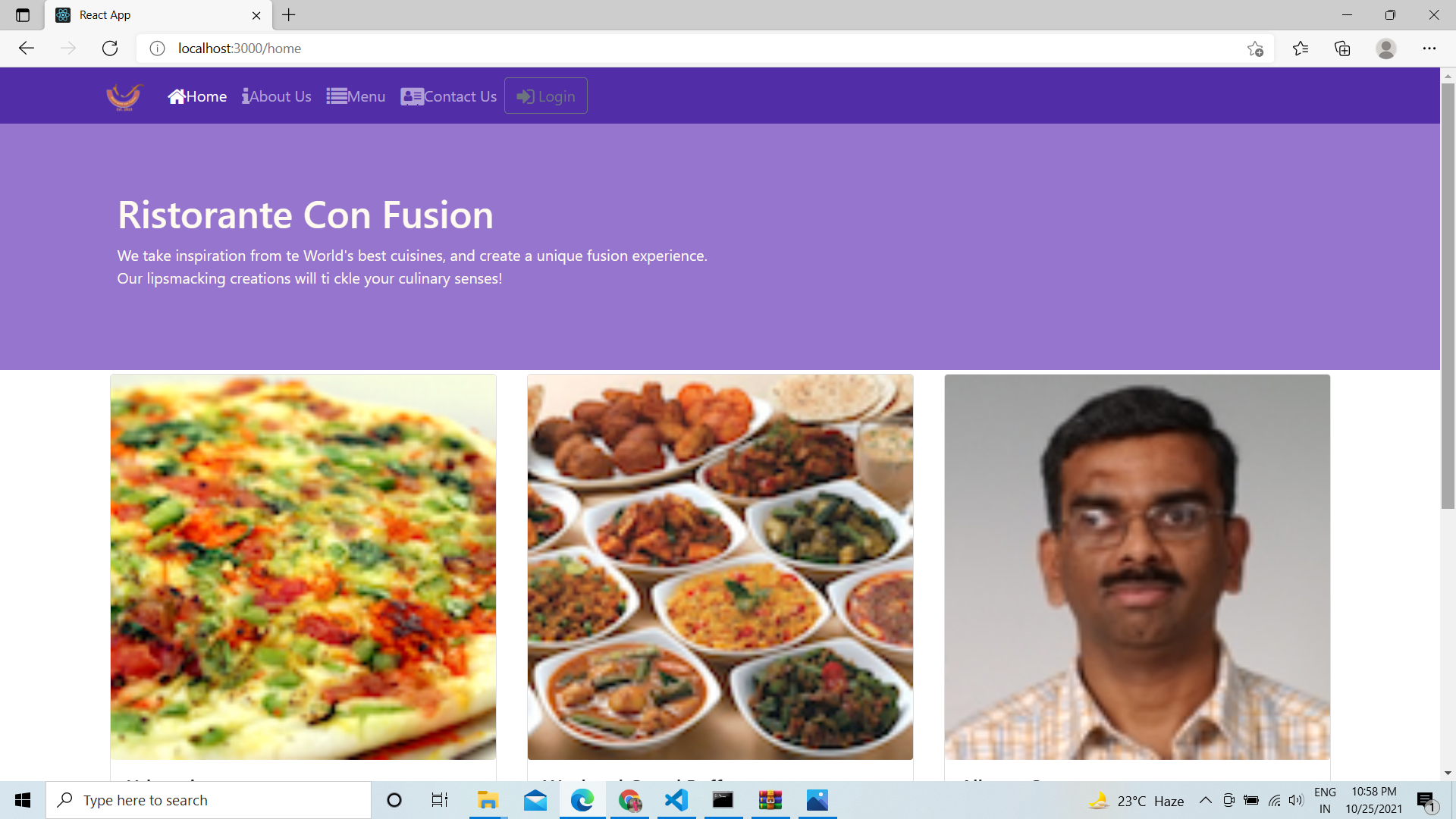Open the Favorites list icon

click(1301, 49)
